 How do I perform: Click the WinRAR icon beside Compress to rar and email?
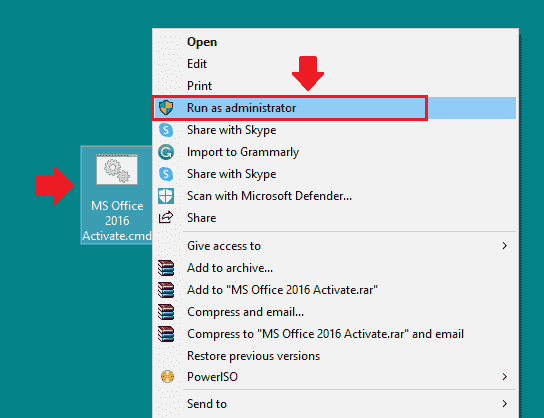pyautogui.click(x=166, y=334)
